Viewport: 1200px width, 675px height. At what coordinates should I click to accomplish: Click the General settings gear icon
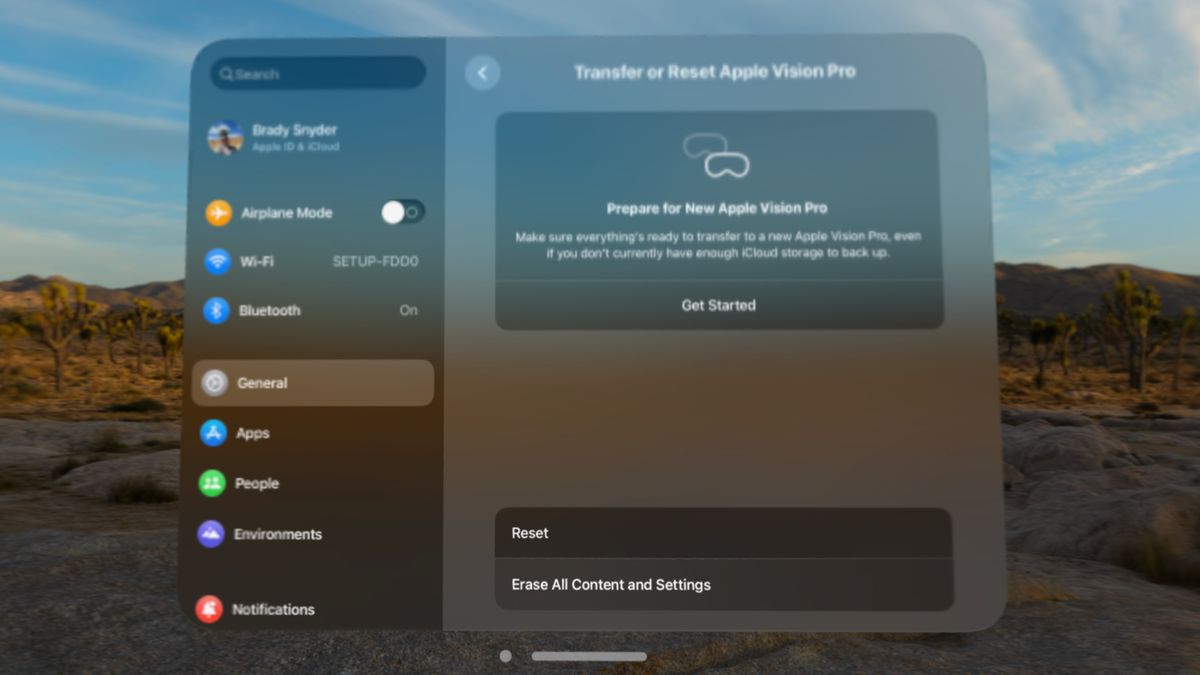[x=215, y=382]
